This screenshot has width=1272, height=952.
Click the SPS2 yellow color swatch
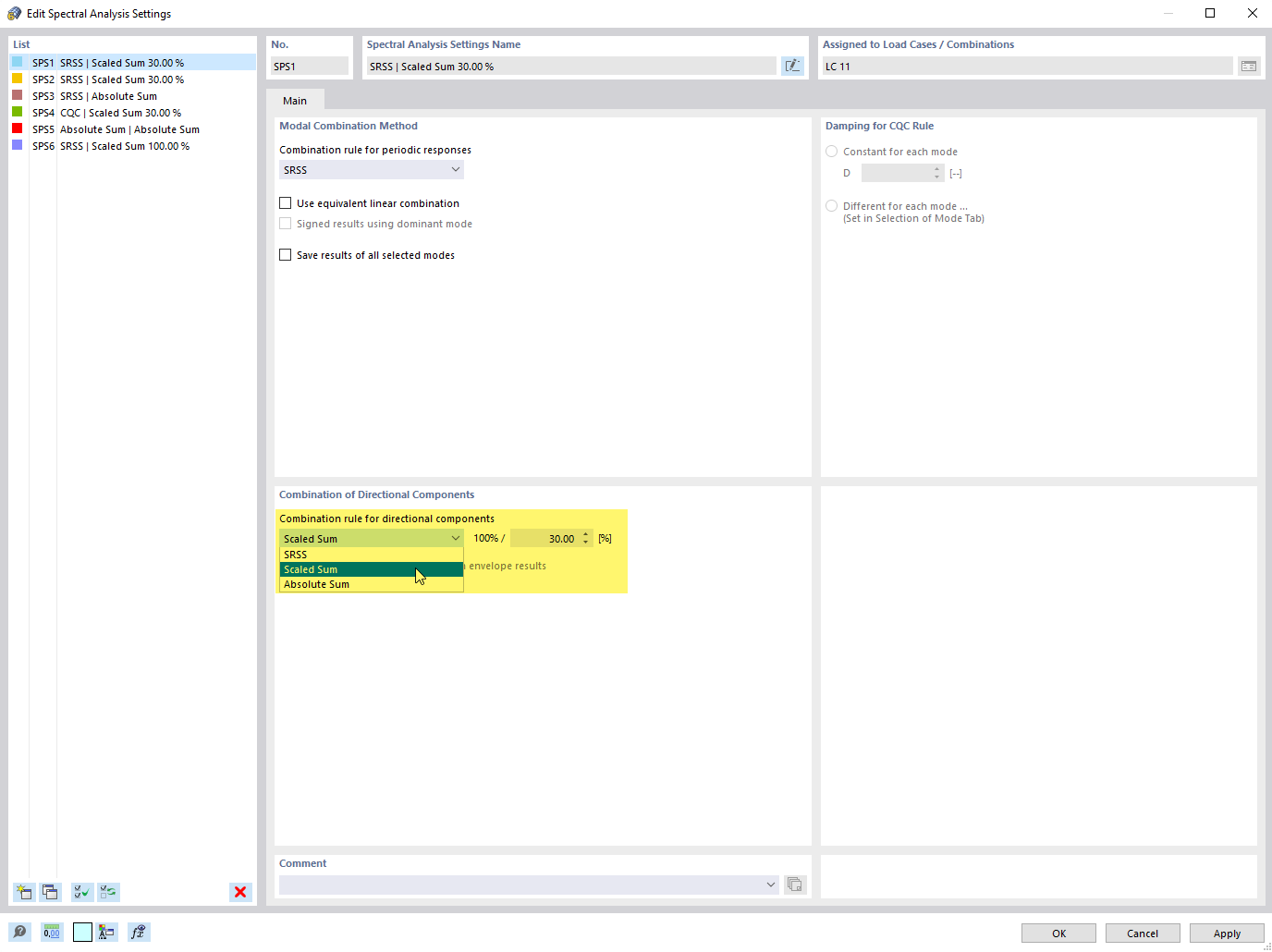(x=17, y=79)
